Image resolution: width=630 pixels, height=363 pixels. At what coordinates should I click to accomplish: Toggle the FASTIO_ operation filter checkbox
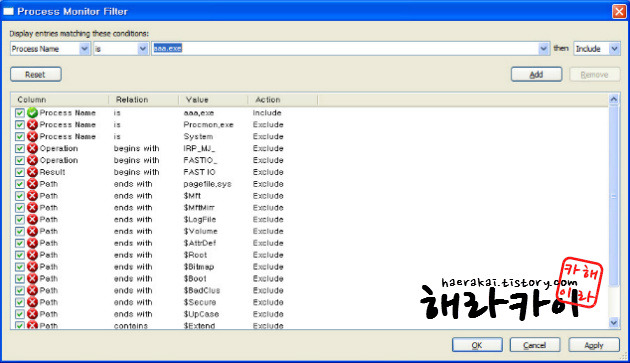coord(20,160)
